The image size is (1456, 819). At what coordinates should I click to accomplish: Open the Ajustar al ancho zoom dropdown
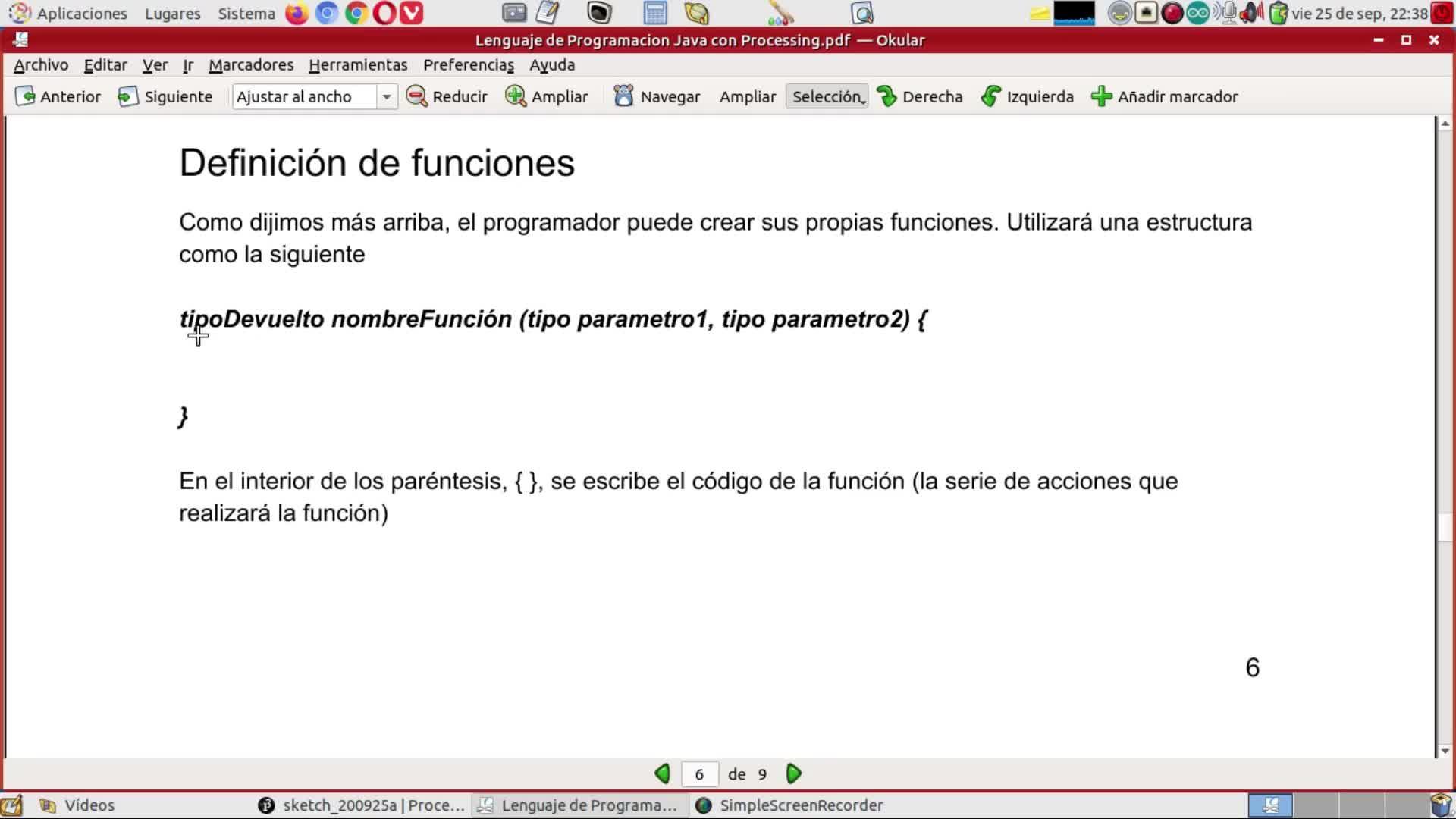click(386, 96)
